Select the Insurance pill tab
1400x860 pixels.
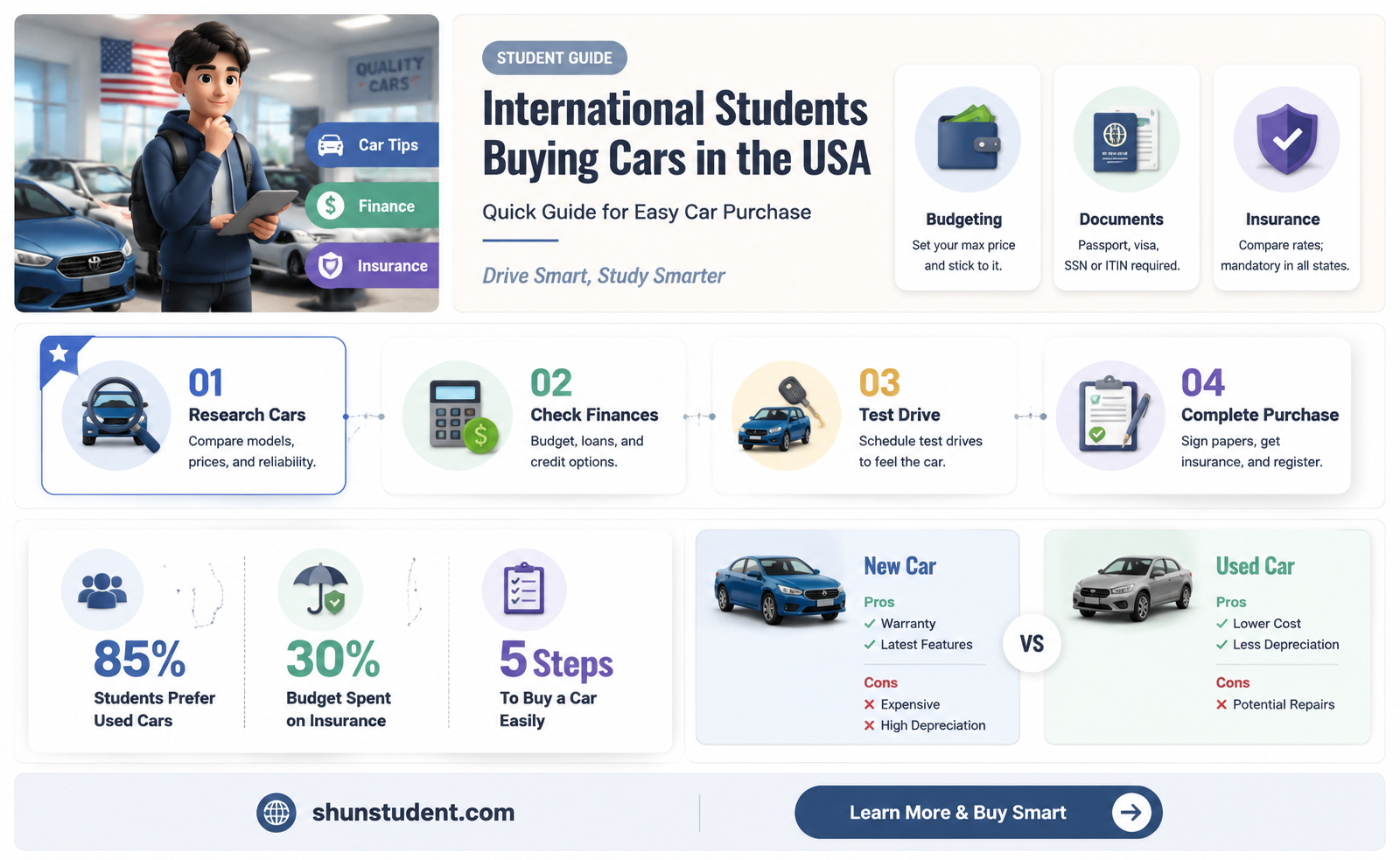click(x=372, y=266)
